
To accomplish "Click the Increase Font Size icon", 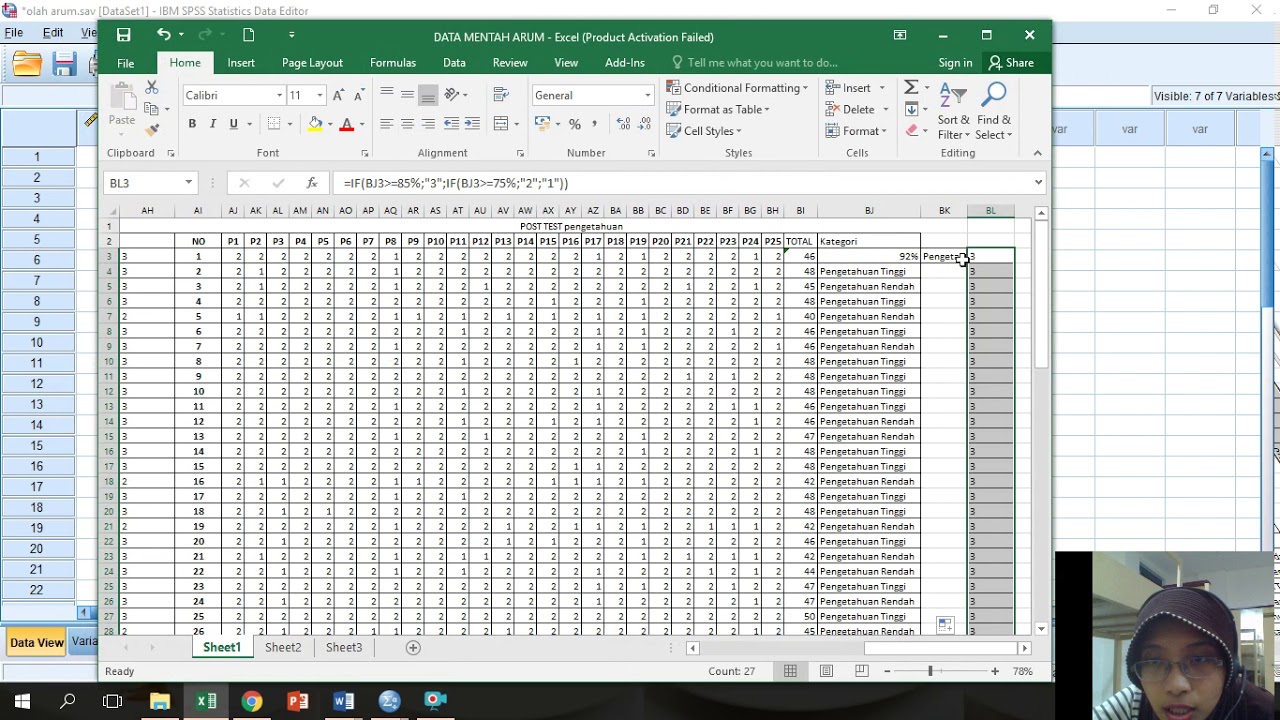I will [338, 95].
